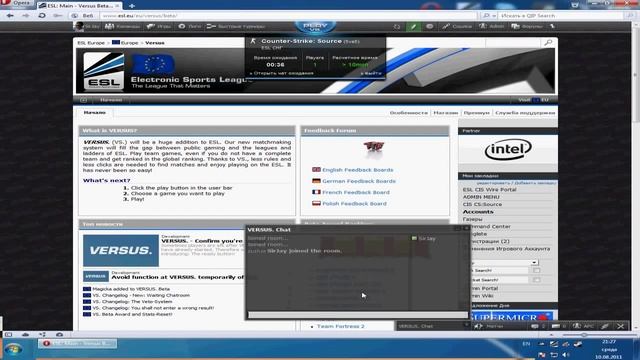Open the Служба поддержки menu item
Image resolution: width=640 pixels, height=360 pixels.
pyautogui.click(x=525, y=113)
